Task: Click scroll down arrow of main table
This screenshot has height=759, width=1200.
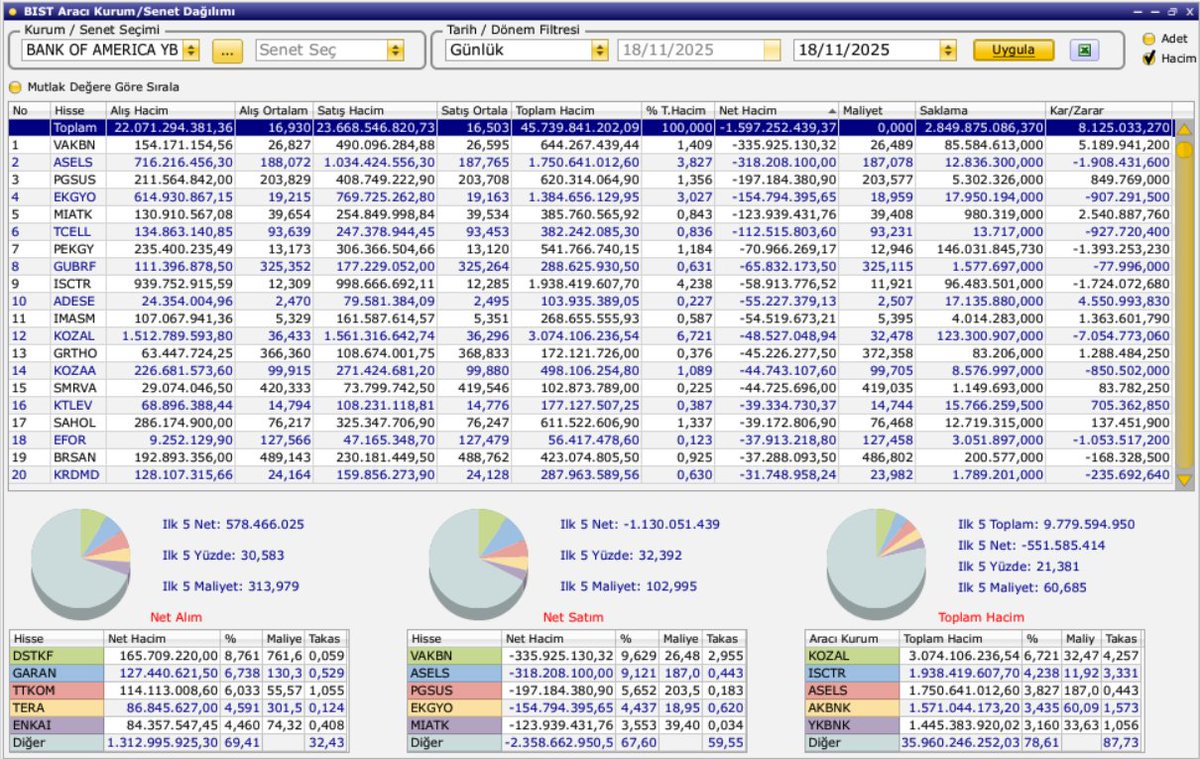Action: tap(1184, 481)
